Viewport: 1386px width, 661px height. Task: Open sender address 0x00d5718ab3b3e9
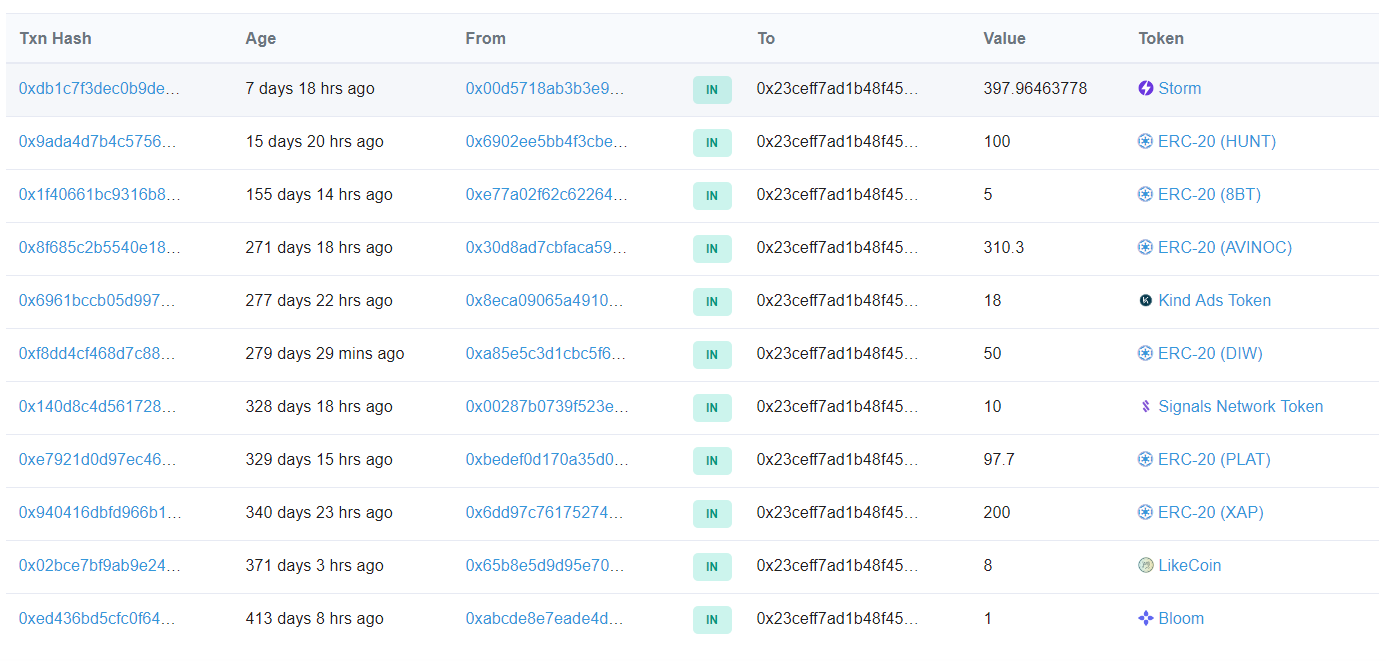click(545, 88)
